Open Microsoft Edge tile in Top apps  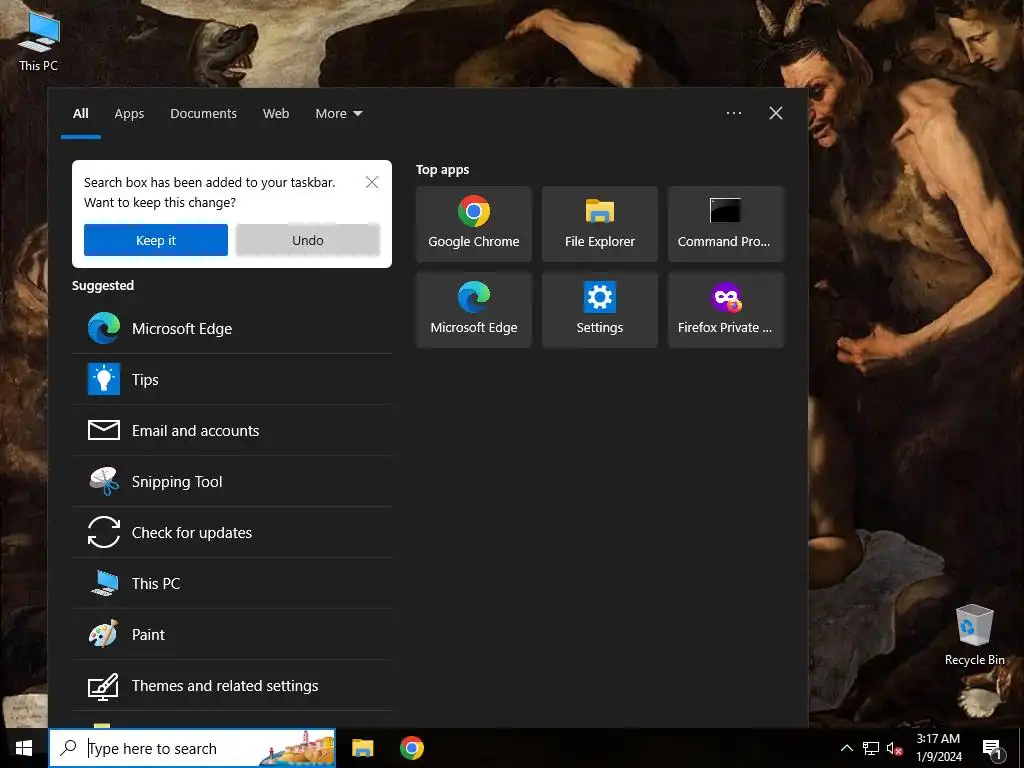tap(473, 310)
